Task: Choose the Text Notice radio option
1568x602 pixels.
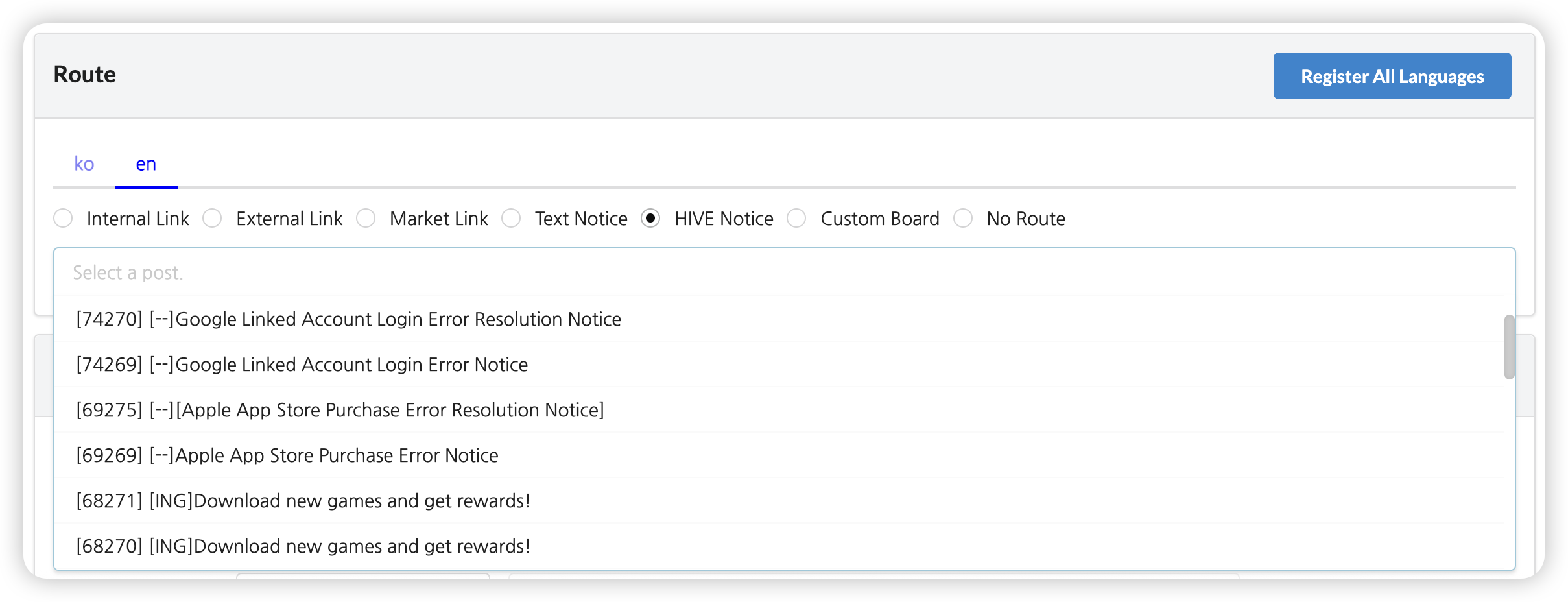Action: 512,219
